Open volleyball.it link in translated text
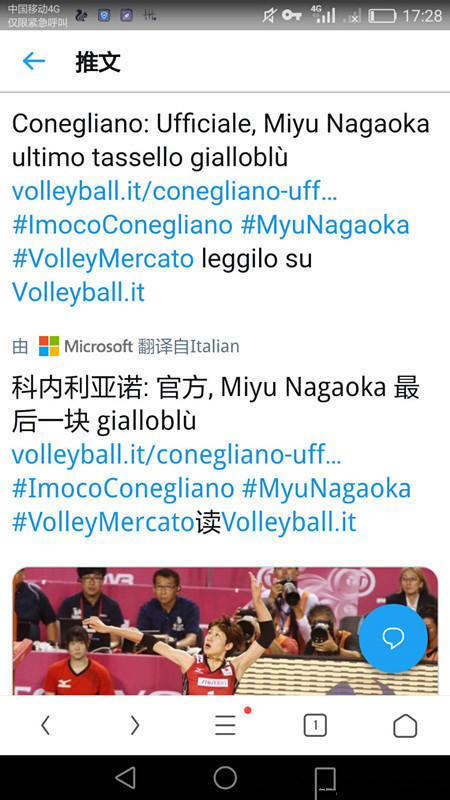Screen dimensions: 450x800 [177, 455]
